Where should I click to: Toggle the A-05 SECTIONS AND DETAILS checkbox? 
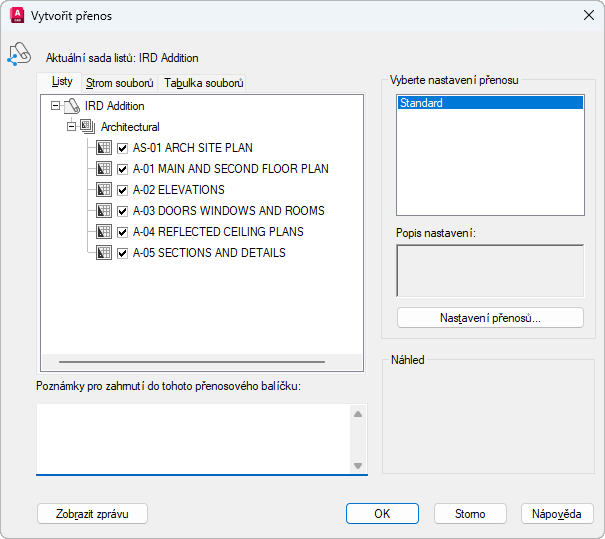(x=123, y=253)
